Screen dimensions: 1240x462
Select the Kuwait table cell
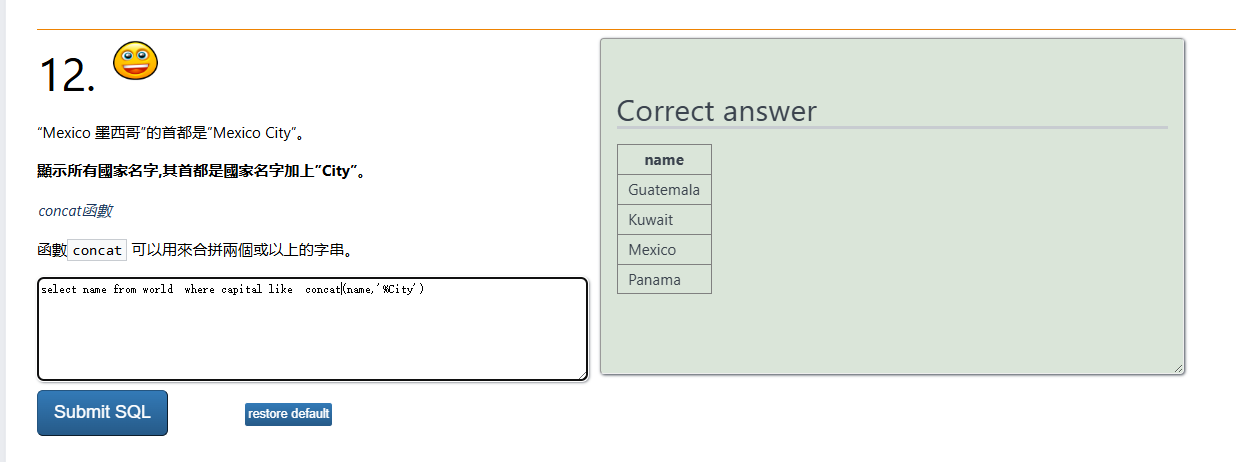[x=651, y=220]
